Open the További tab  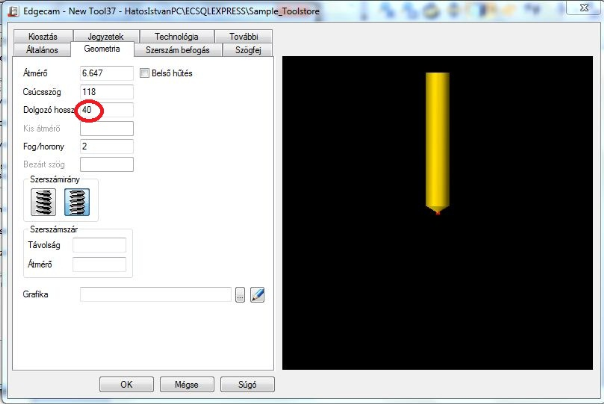click(x=243, y=37)
